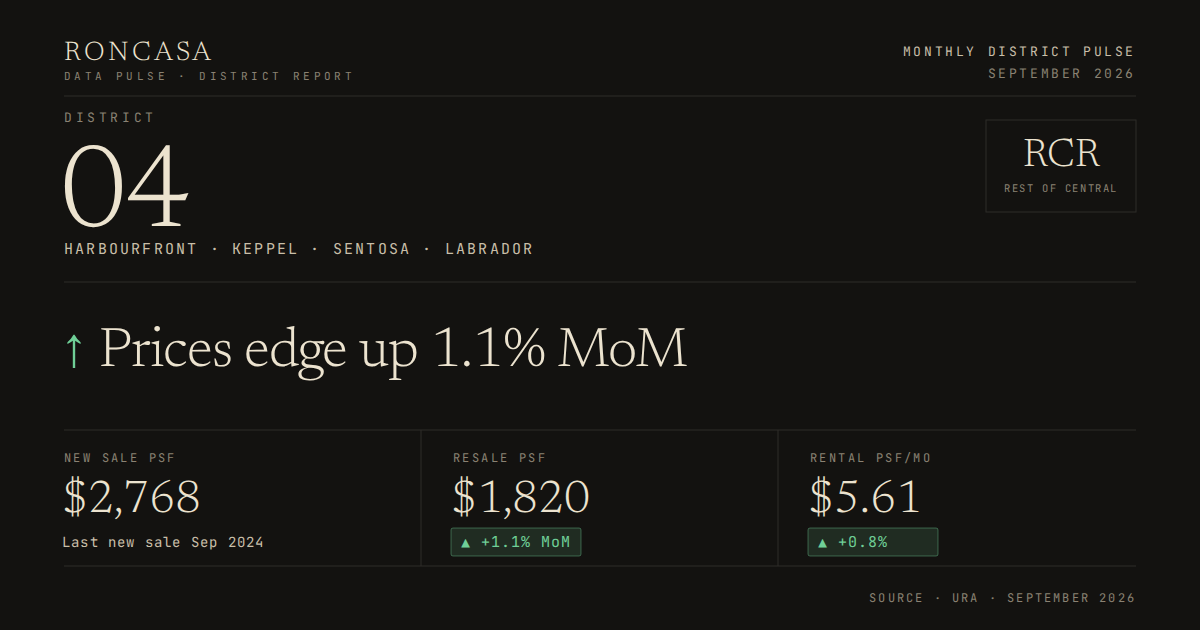Click the Harbourfront area label
Viewport: 1200px width, 630px height.
131,249
